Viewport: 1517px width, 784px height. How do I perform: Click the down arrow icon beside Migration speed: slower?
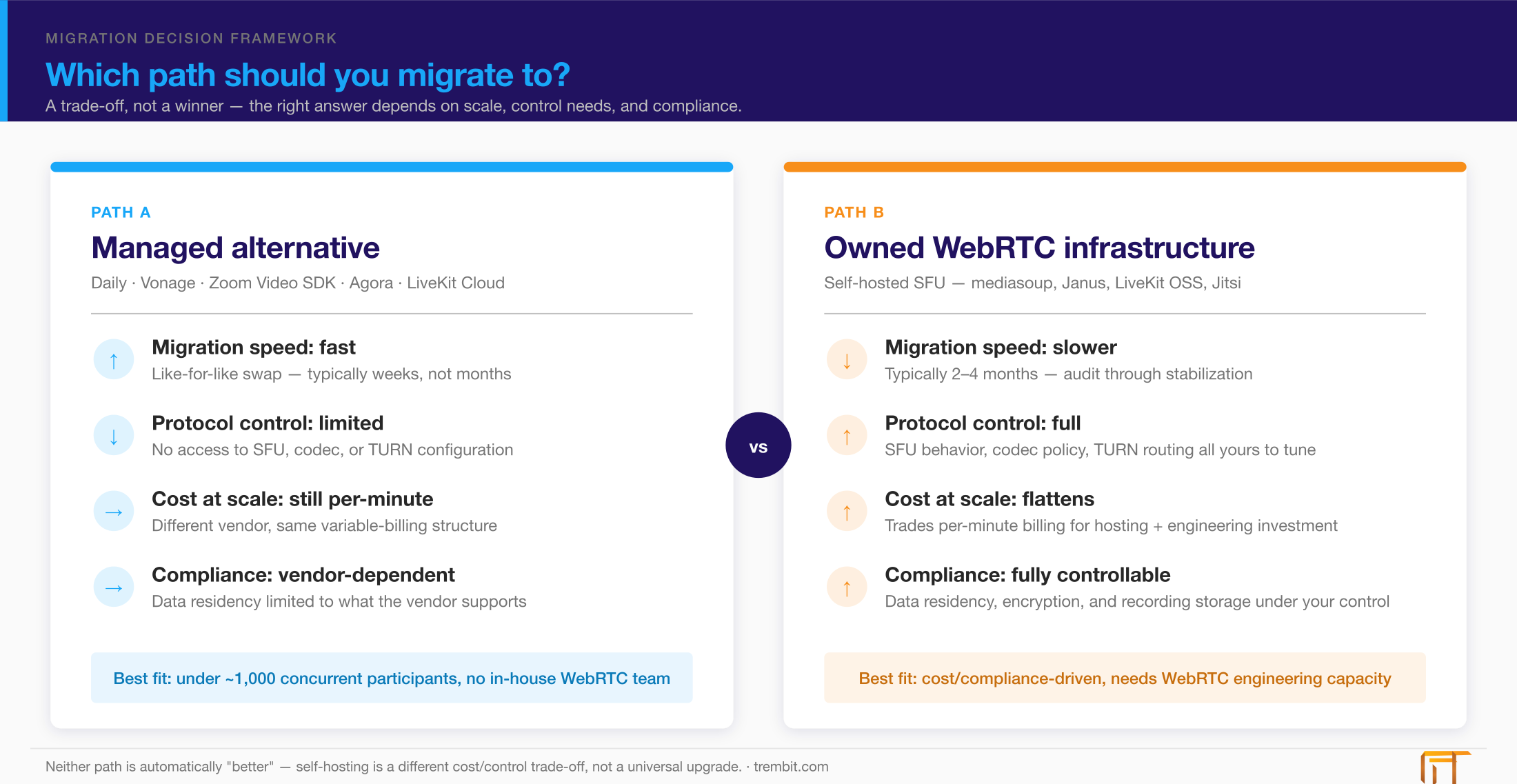847,359
